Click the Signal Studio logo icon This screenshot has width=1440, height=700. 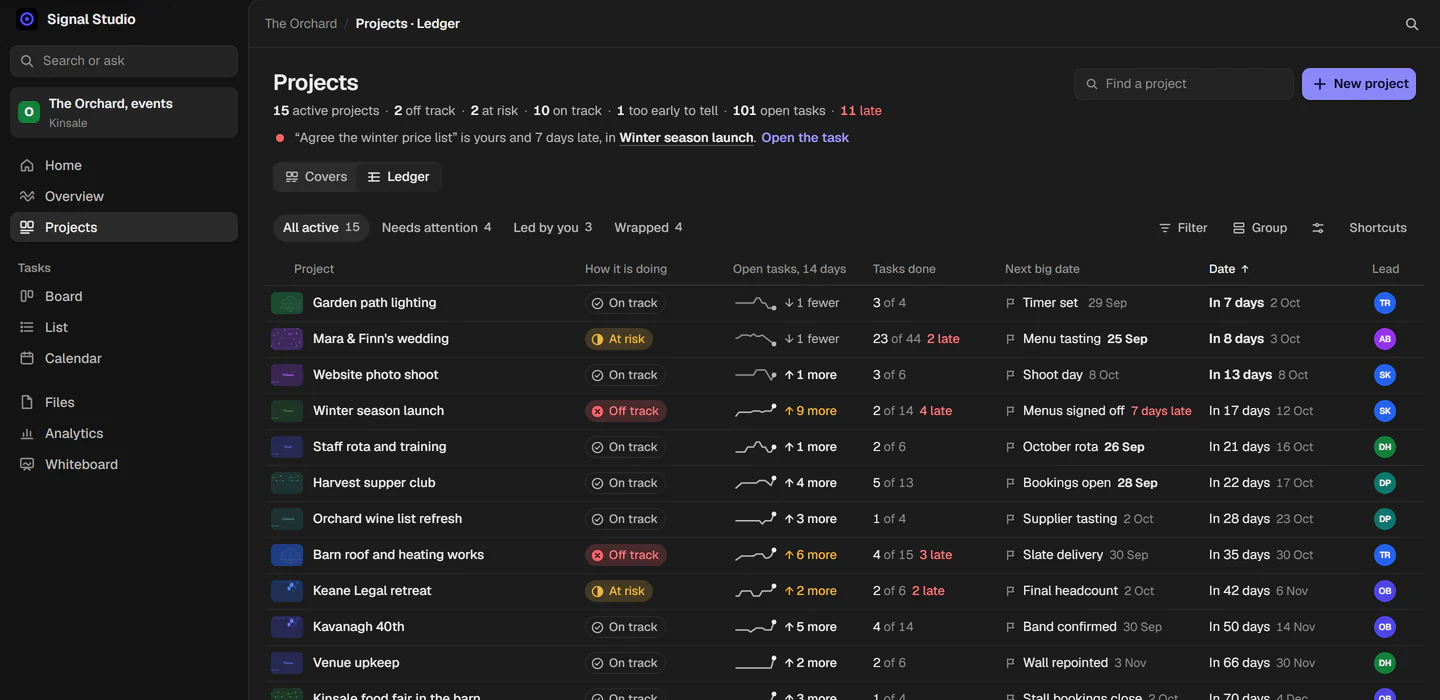tap(27, 19)
